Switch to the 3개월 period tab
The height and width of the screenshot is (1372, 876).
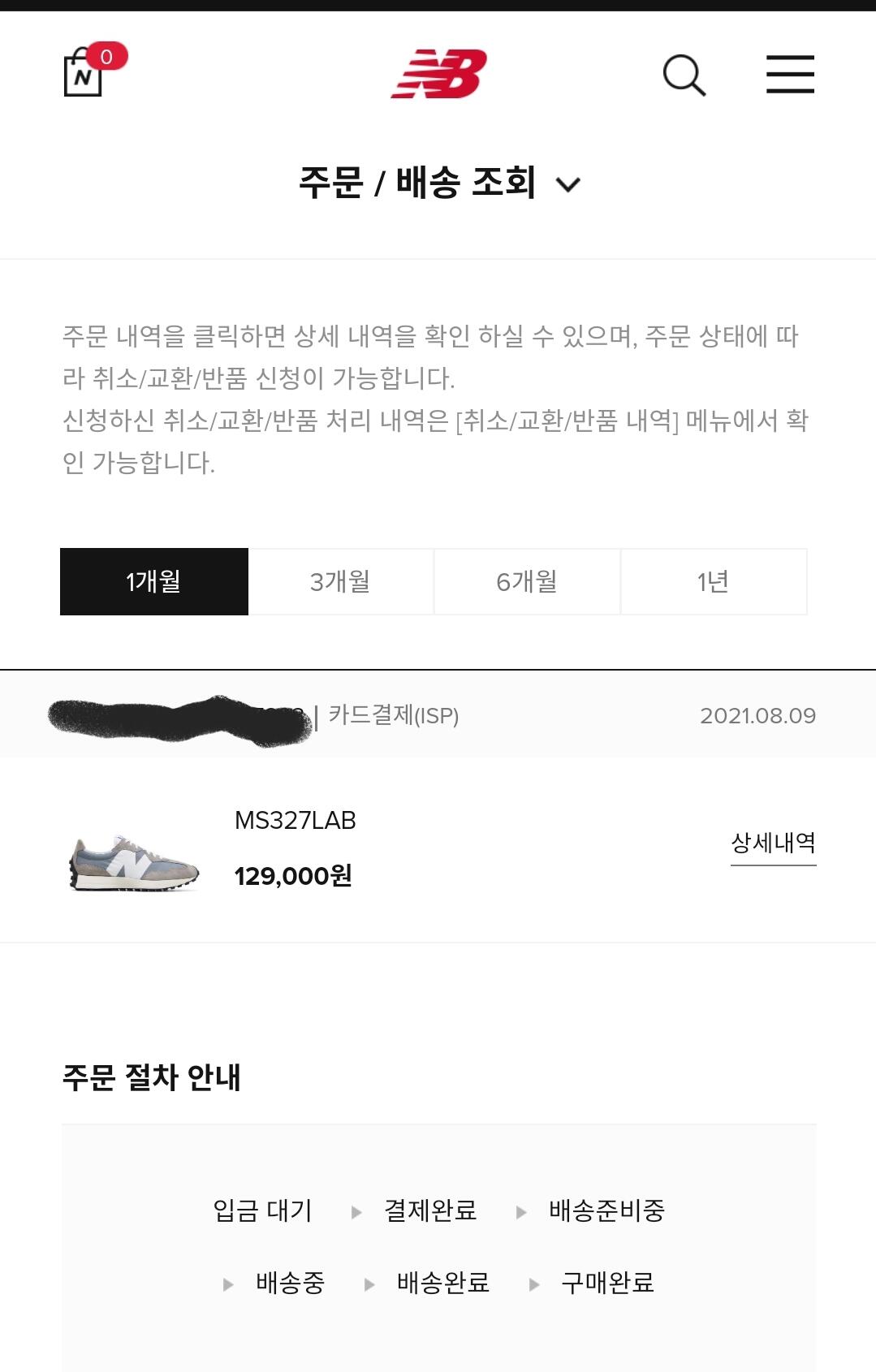pyautogui.click(x=341, y=581)
